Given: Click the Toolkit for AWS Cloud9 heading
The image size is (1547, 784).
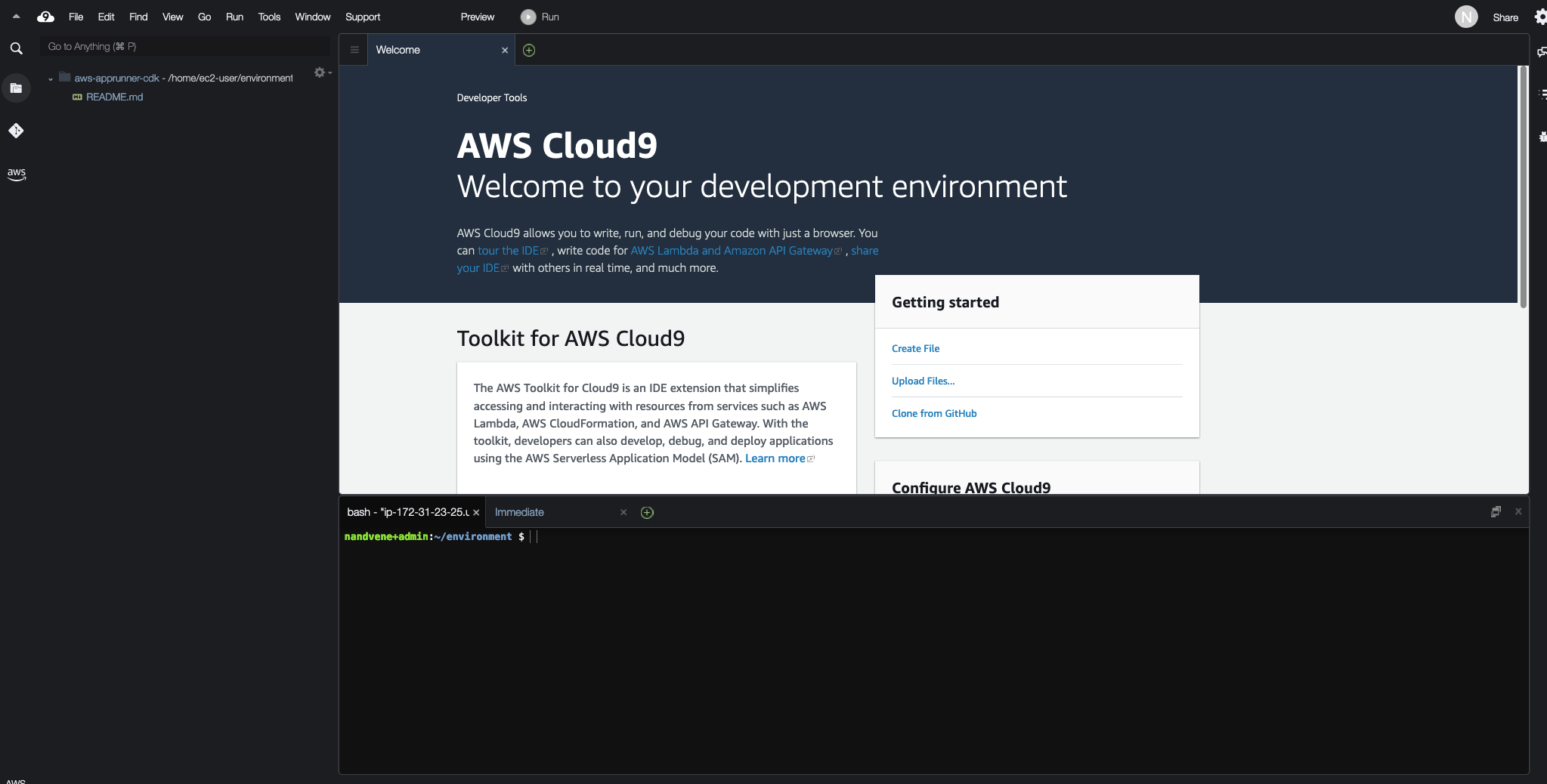Looking at the screenshot, I should 571,338.
